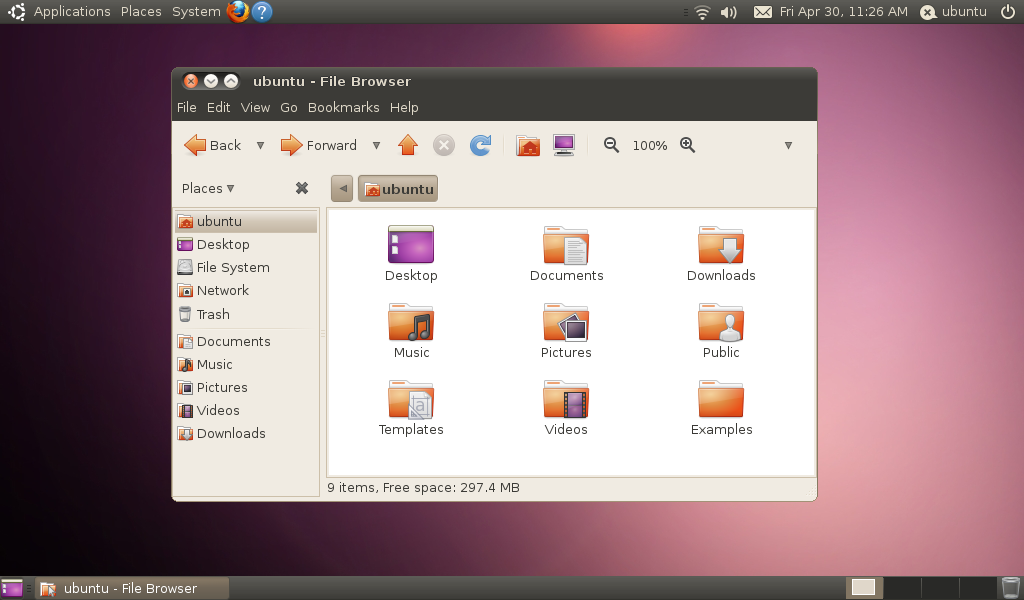1024x600 pixels.
Task: Select Trash in the sidebar
Action: coord(213,314)
